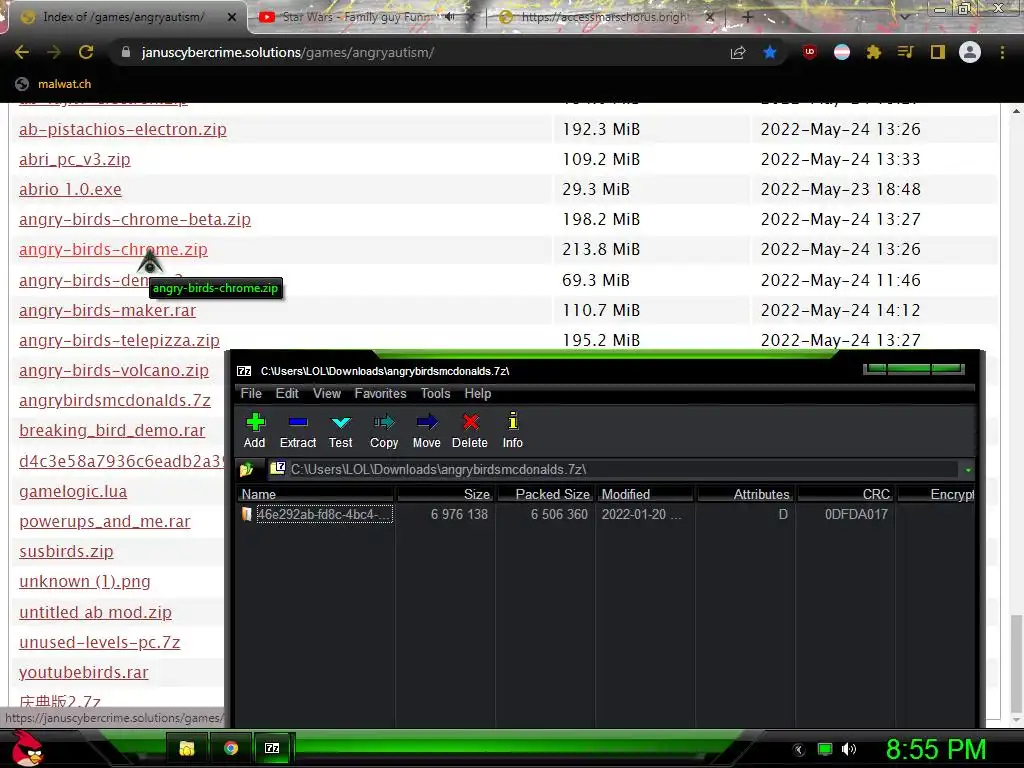Click the volume speaker tray icon
The image size is (1024, 768).
pyautogui.click(x=849, y=749)
